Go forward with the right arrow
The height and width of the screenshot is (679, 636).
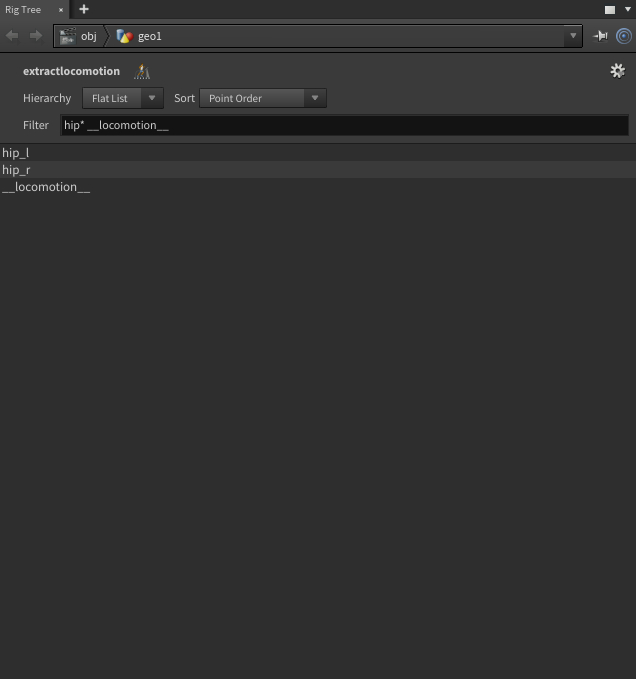tap(36, 36)
